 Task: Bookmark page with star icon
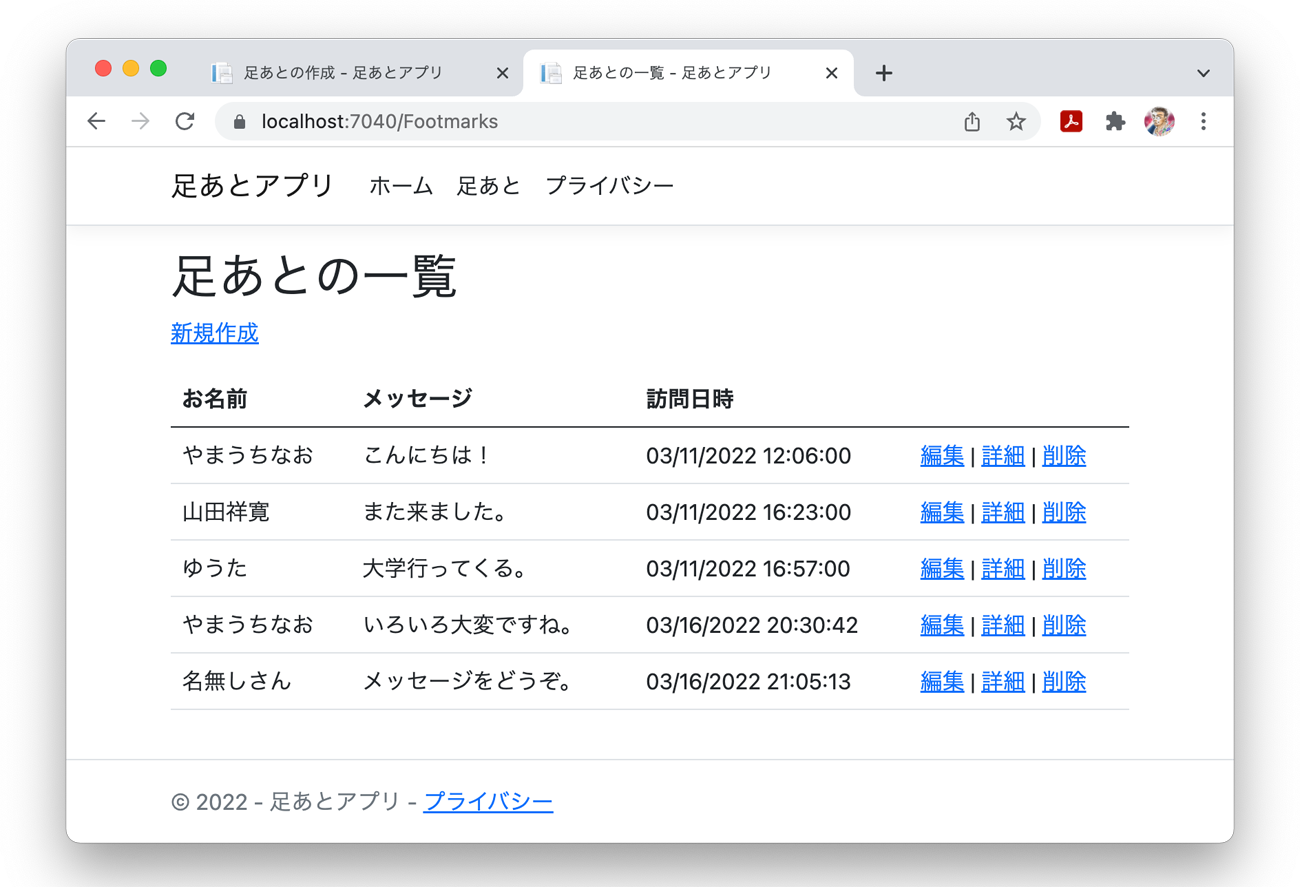coord(1016,121)
